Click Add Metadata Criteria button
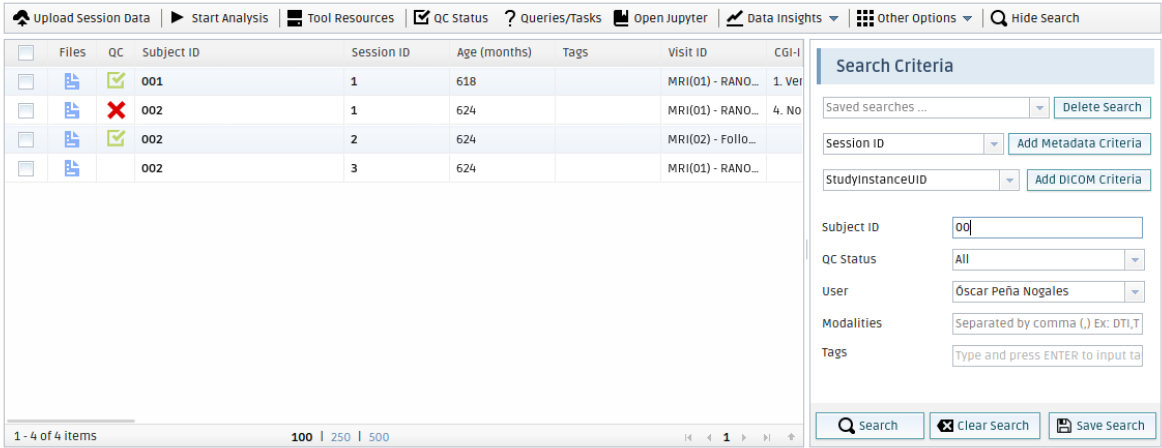This screenshot has width=1162, height=448. point(1079,144)
